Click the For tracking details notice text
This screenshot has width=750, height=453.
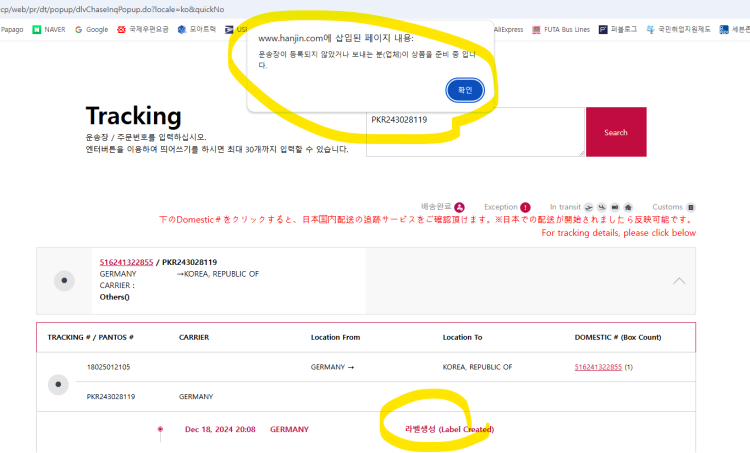[618, 233]
